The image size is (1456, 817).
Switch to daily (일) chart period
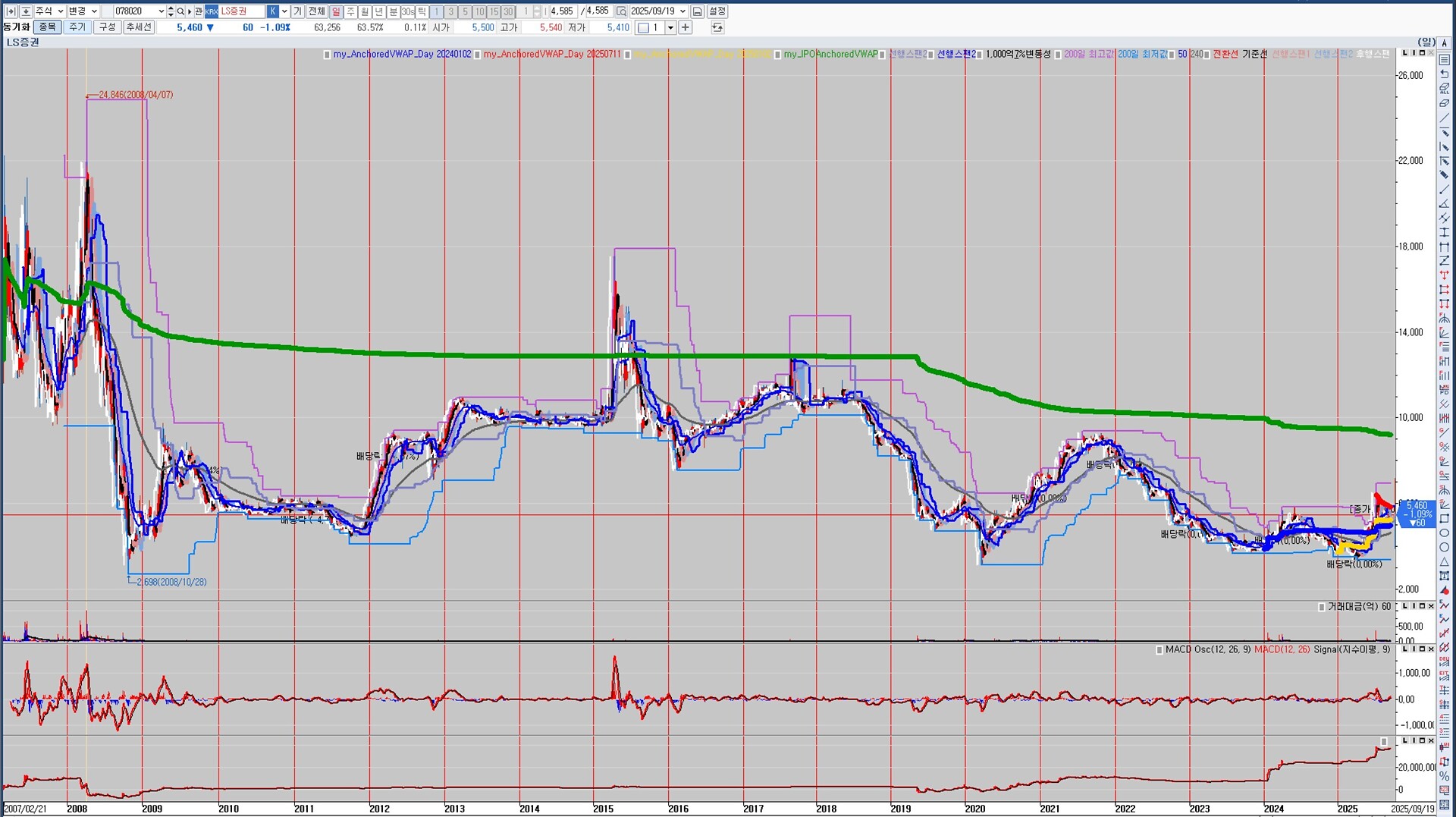pyautogui.click(x=336, y=11)
